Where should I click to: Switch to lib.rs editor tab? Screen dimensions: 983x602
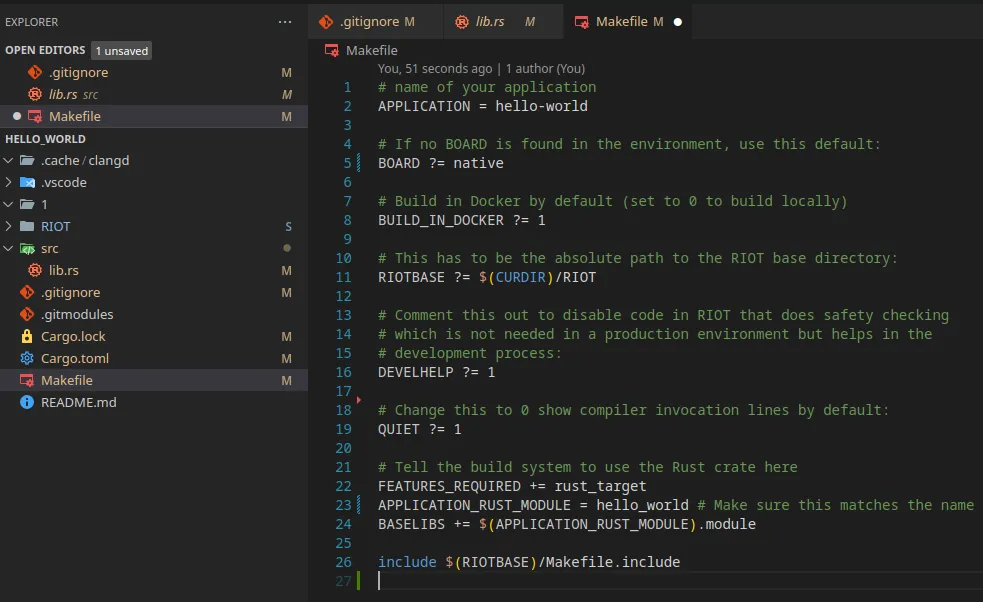coord(503,22)
